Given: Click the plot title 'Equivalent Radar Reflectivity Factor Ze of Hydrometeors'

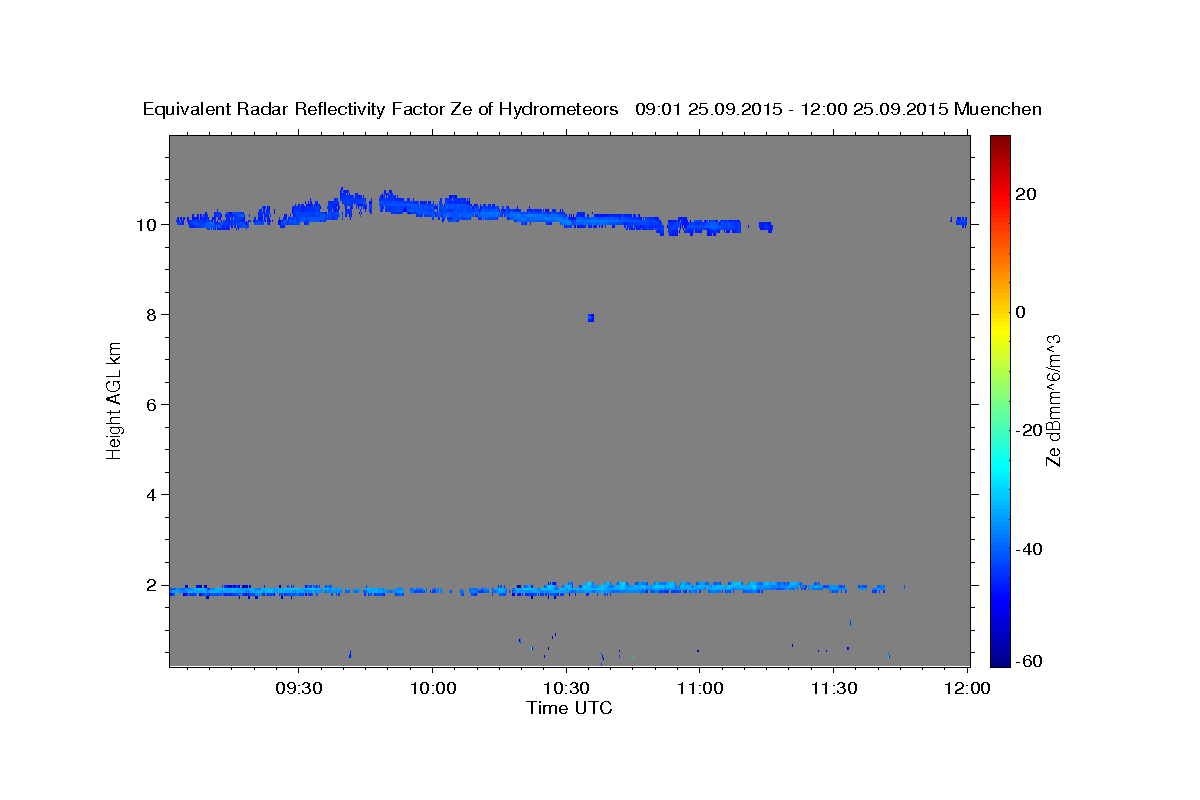Looking at the screenshot, I should click(381, 109).
